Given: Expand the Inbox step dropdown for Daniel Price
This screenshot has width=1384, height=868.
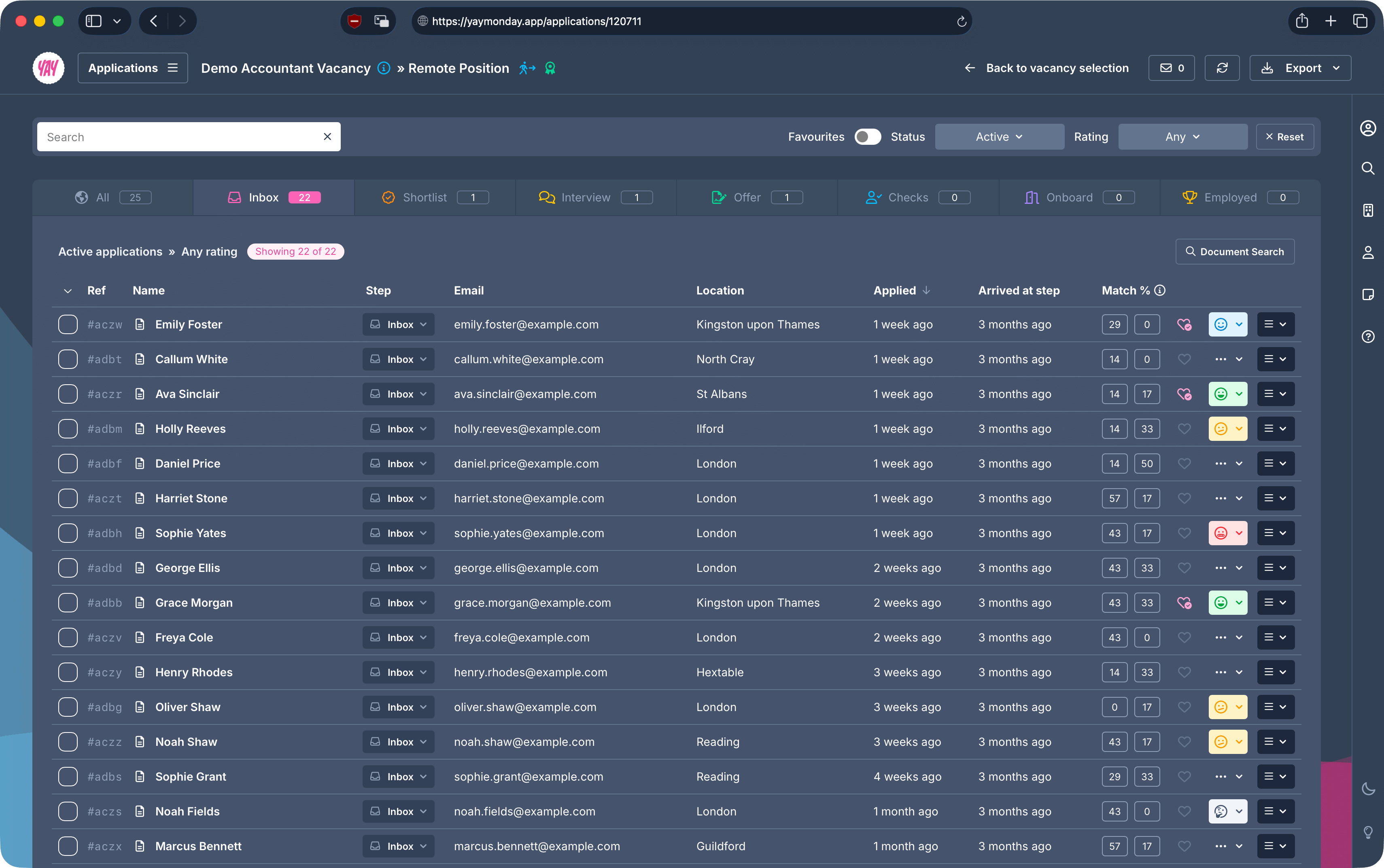Looking at the screenshot, I should [397, 463].
